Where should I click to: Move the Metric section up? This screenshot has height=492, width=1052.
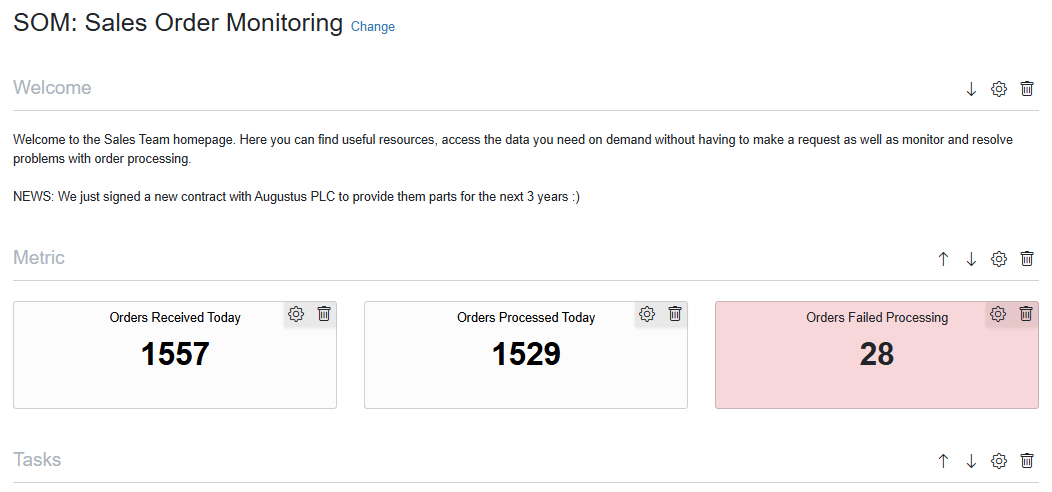(x=943, y=258)
